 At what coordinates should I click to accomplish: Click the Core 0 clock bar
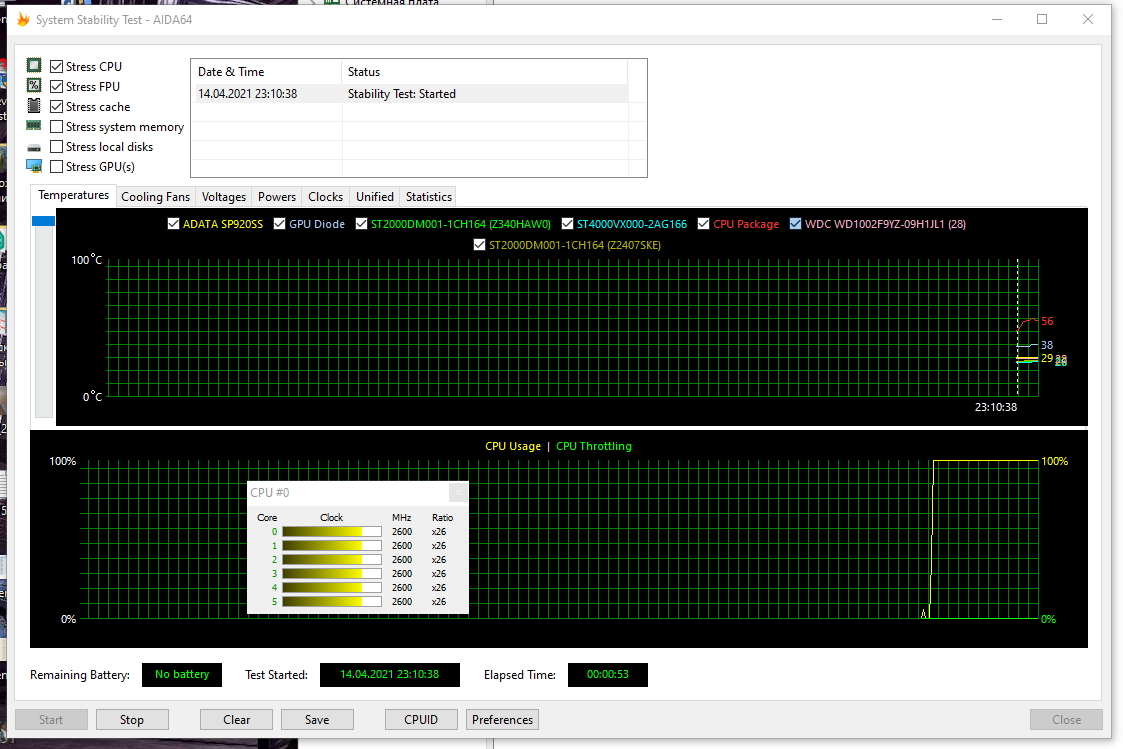coord(332,531)
